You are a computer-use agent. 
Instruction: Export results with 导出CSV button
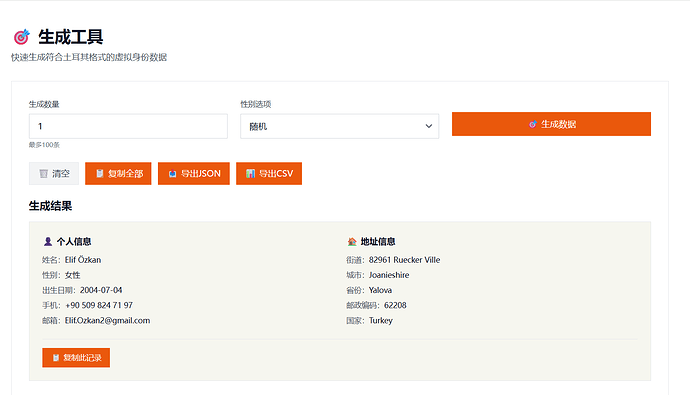[269, 173]
